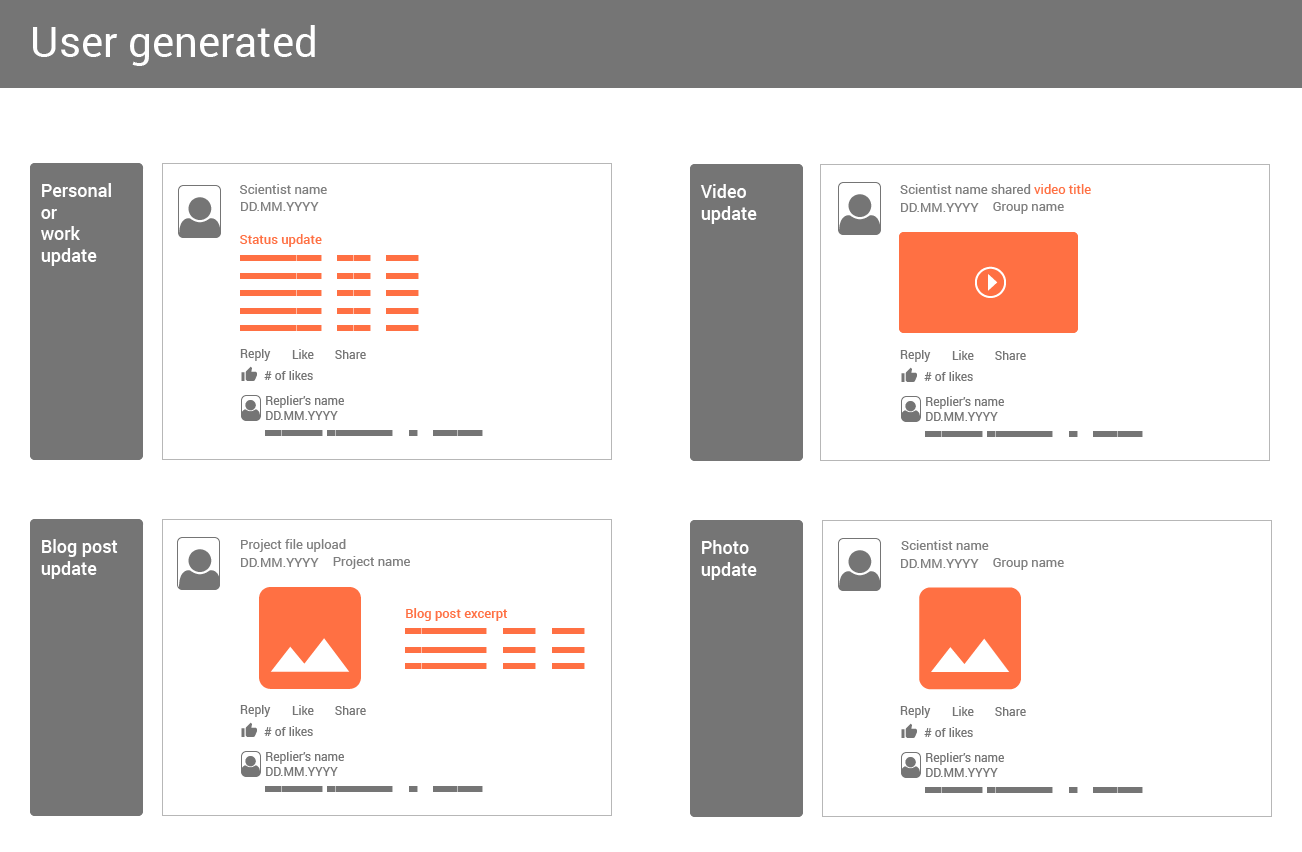Screen dimensions: 1302x852
Task: Open the Status update link
Action: 280,239
